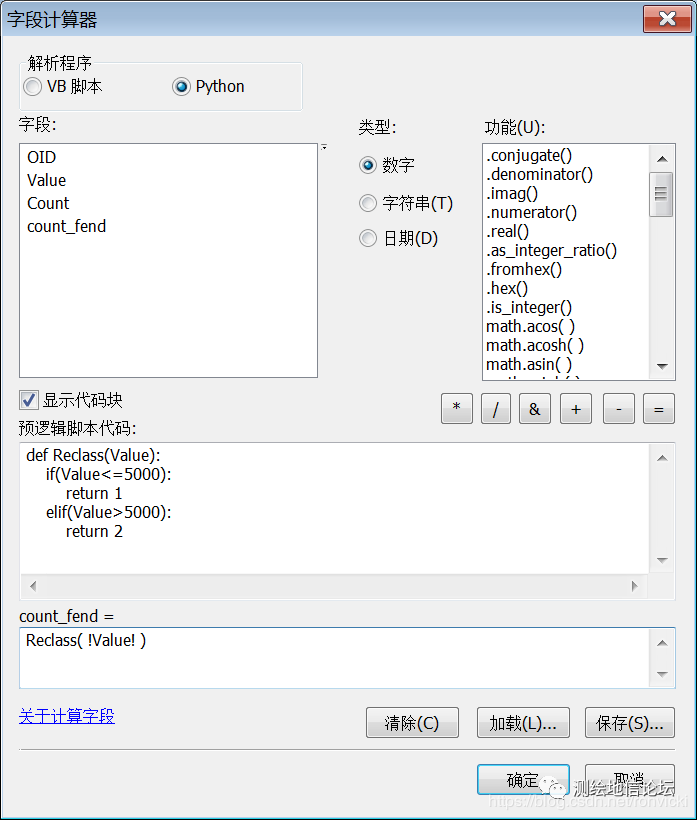The height and width of the screenshot is (820, 697).
Task: Click functions list scroll down arrow
Action: pos(662,366)
